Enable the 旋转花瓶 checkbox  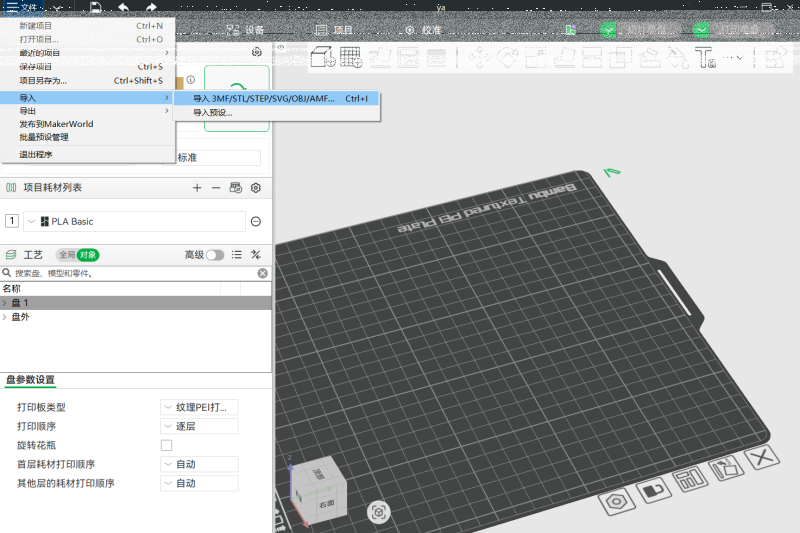click(166, 445)
